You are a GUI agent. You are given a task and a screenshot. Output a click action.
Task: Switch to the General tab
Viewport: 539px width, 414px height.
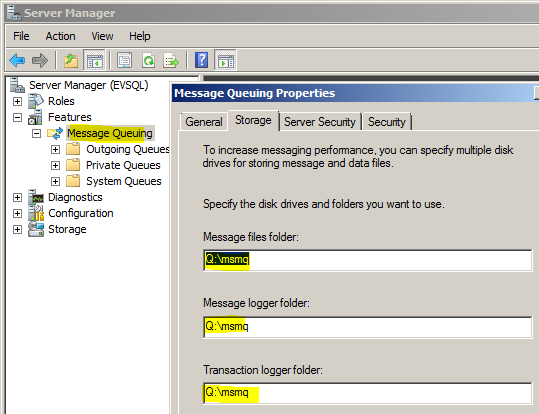pyautogui.click(x=204, y=122)
